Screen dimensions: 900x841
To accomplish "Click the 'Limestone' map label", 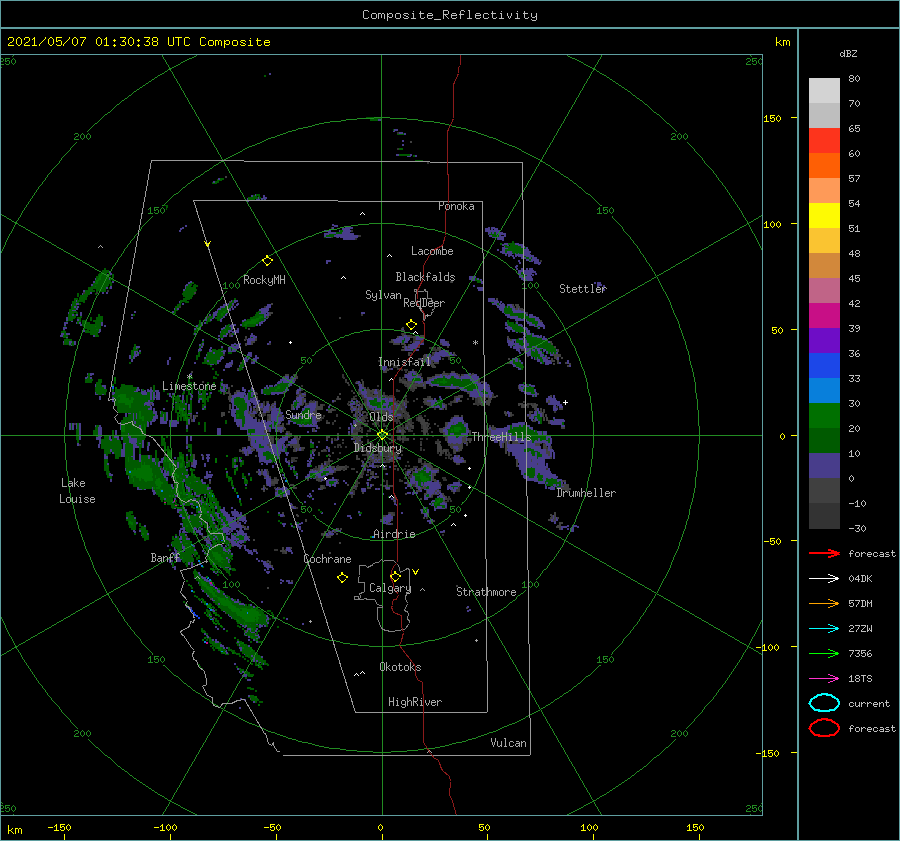I will pyautogui.click(x=189, y=386).
